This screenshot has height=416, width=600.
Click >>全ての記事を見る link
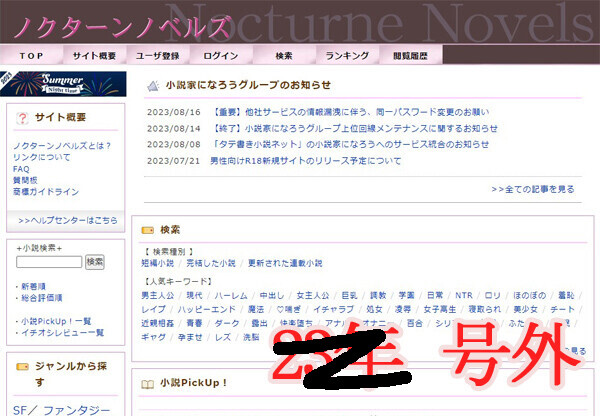(x=533, y=189)
